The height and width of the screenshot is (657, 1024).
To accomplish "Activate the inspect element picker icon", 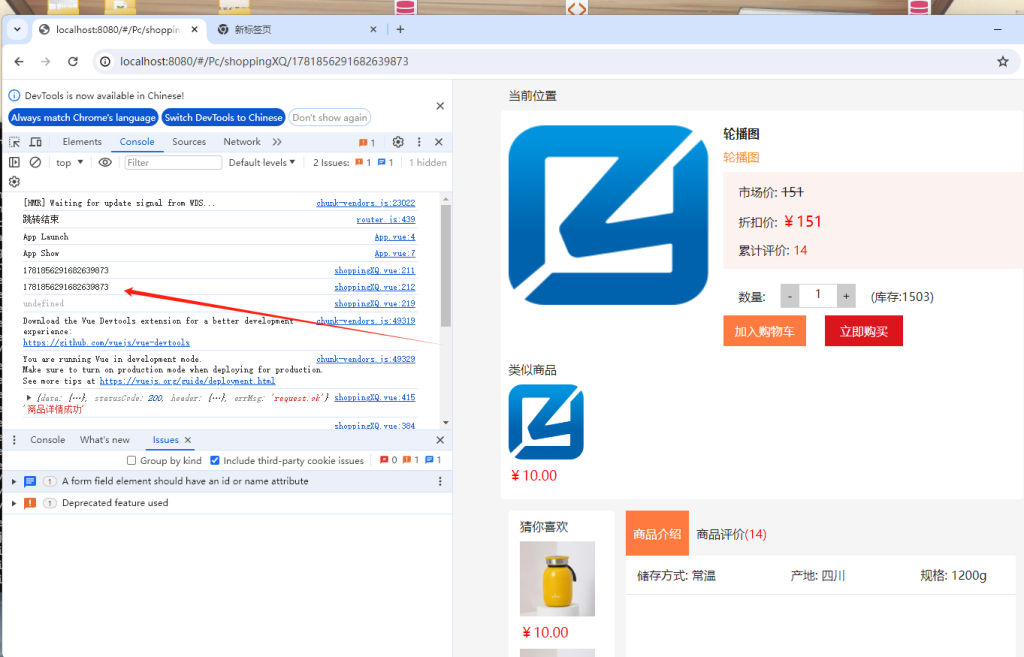I will [15, 142].
